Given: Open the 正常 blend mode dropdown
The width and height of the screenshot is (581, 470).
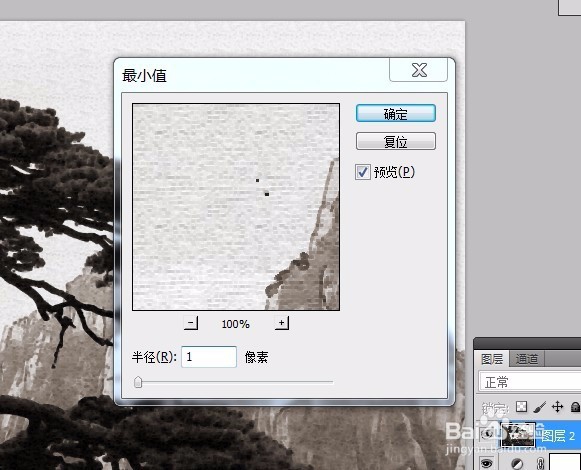Looking at the screenshot, I should (530, 381).
